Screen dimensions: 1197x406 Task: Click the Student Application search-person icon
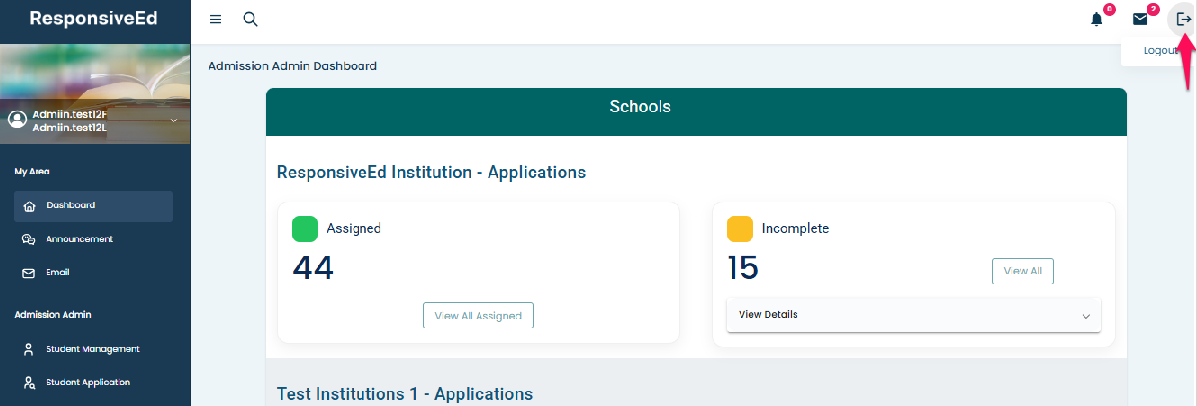pos(28,382)
